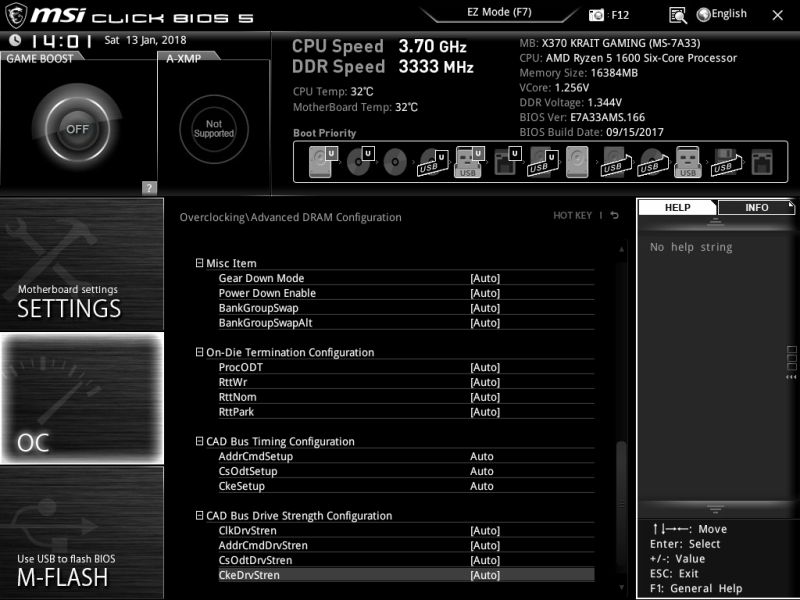The height and width of the screenshot is (600, 800).
Task: Select the UEFI CD/DVD boot device icon
Action: pos(360,162)
